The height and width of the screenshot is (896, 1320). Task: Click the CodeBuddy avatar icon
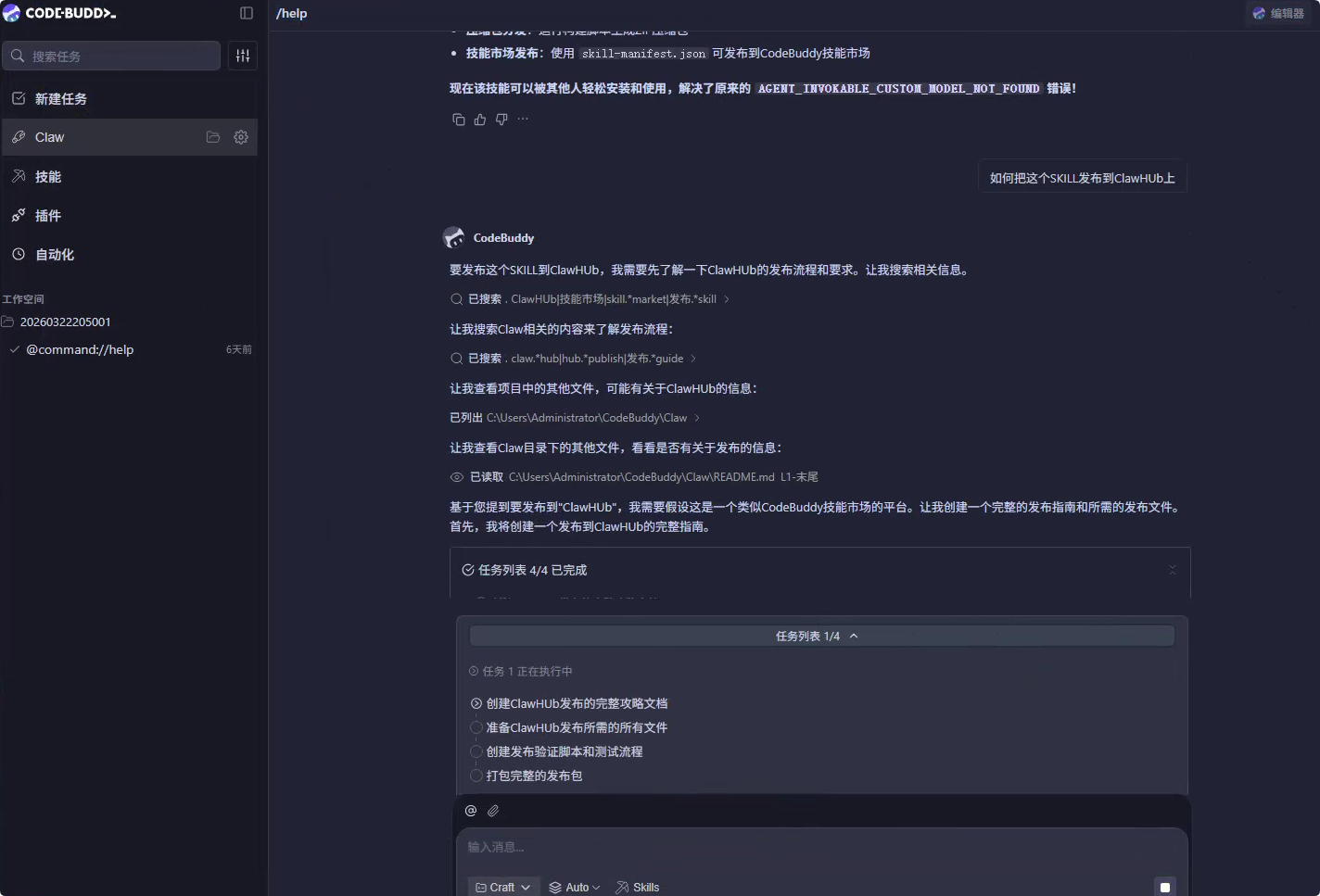[453, 237]
